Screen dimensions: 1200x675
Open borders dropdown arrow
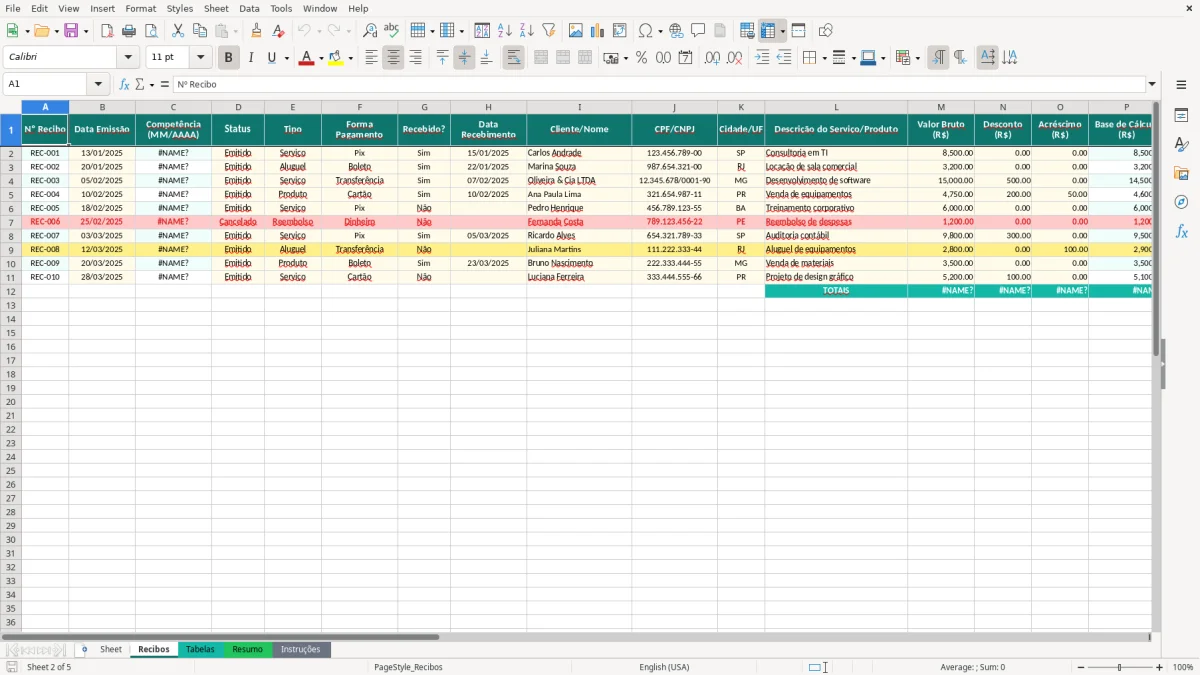point(824,58)
